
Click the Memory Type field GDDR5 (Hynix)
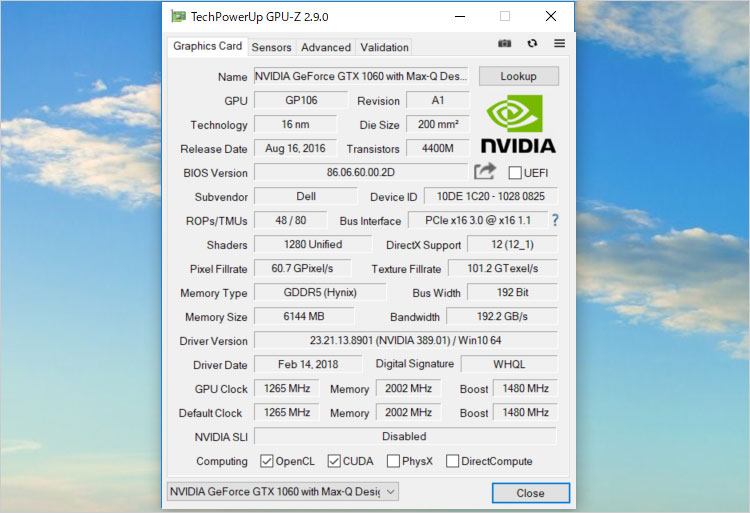(x=320, y=292)
